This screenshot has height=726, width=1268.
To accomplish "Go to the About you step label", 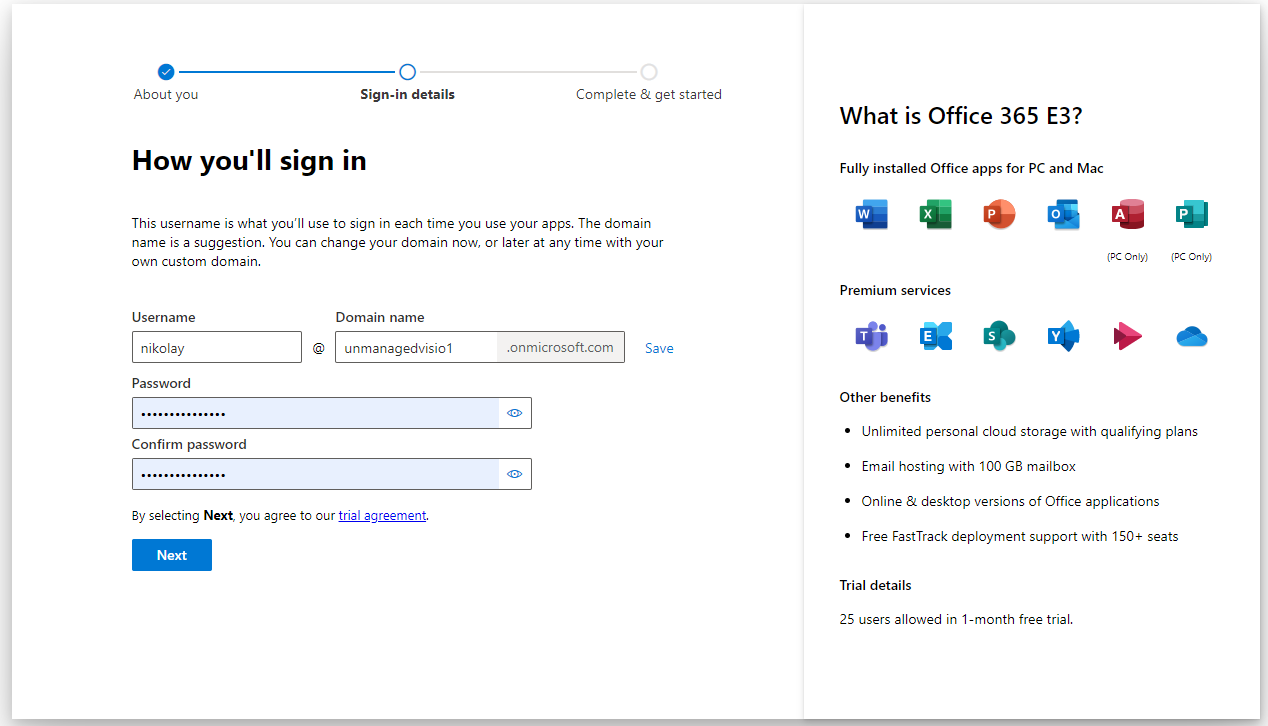I will (x=166, y=94).
